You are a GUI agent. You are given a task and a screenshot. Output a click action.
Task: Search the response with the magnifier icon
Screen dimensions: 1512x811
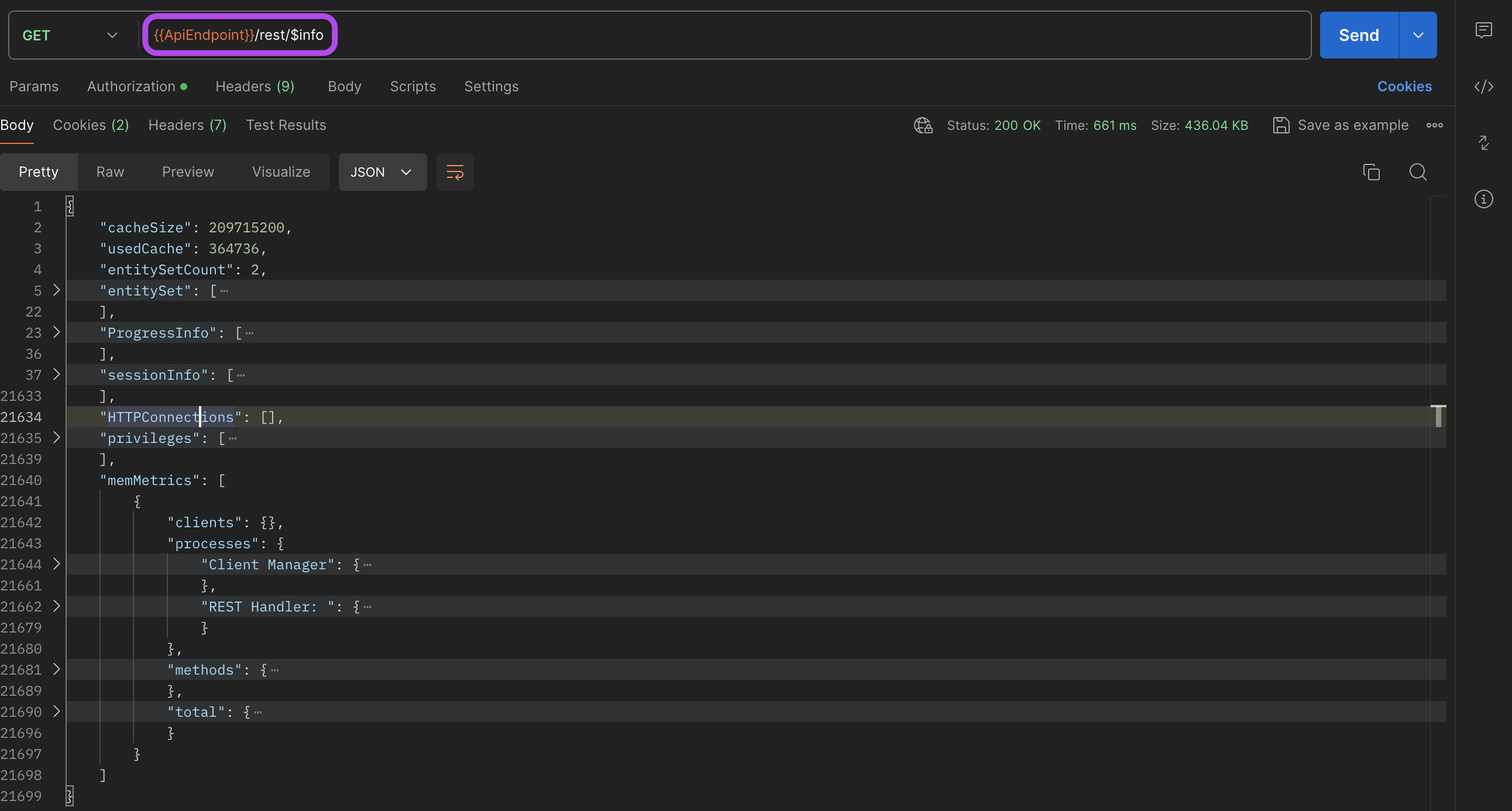1417,172
